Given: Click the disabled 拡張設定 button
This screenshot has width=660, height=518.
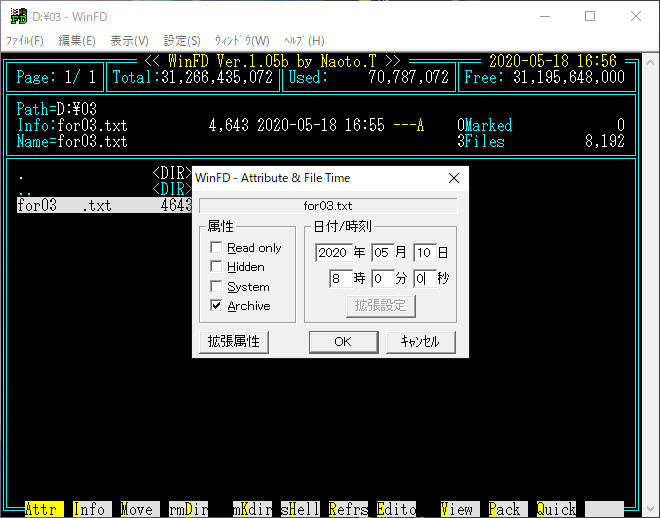Looking at the screenshot, I should (381, 306).
